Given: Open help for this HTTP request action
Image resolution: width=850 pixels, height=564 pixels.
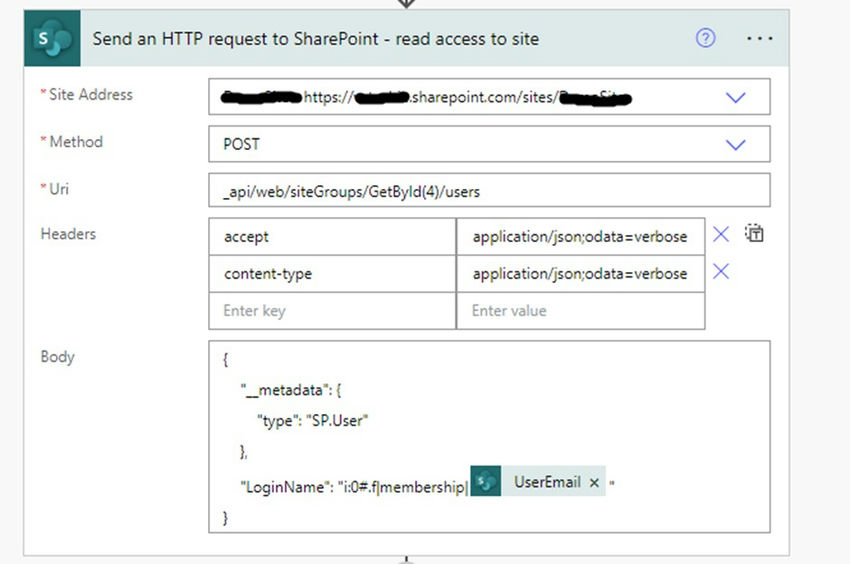Looking at the screenshot, I should coord(705,38).
